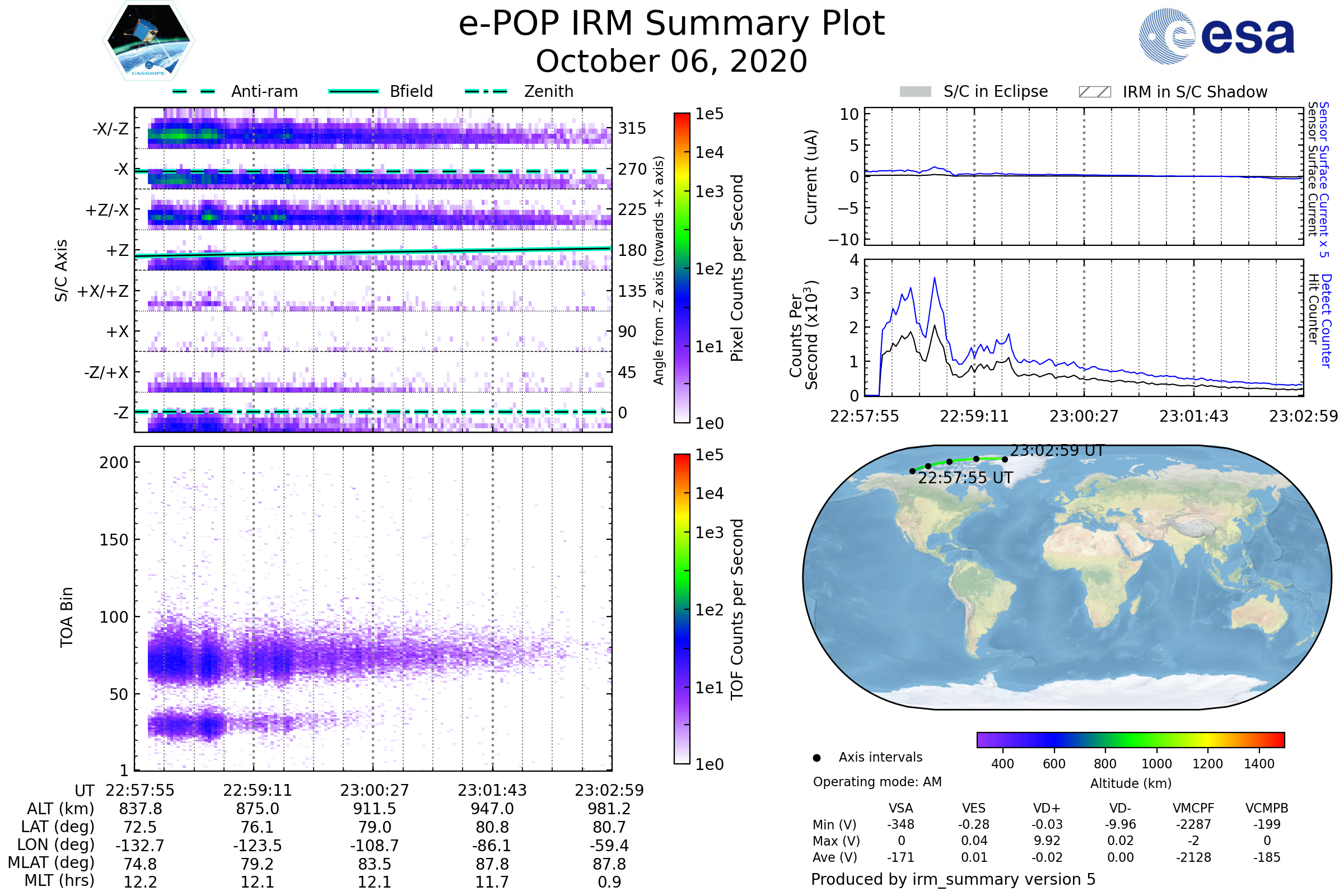Click the 22:57:55 UT orbit start label

(x=965, y=478)
